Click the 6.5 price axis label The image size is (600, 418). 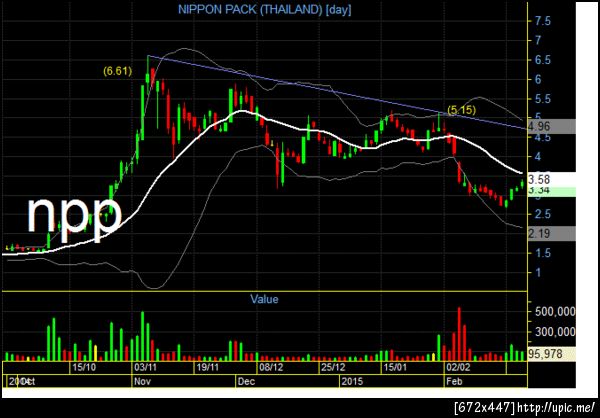[543, 60]
